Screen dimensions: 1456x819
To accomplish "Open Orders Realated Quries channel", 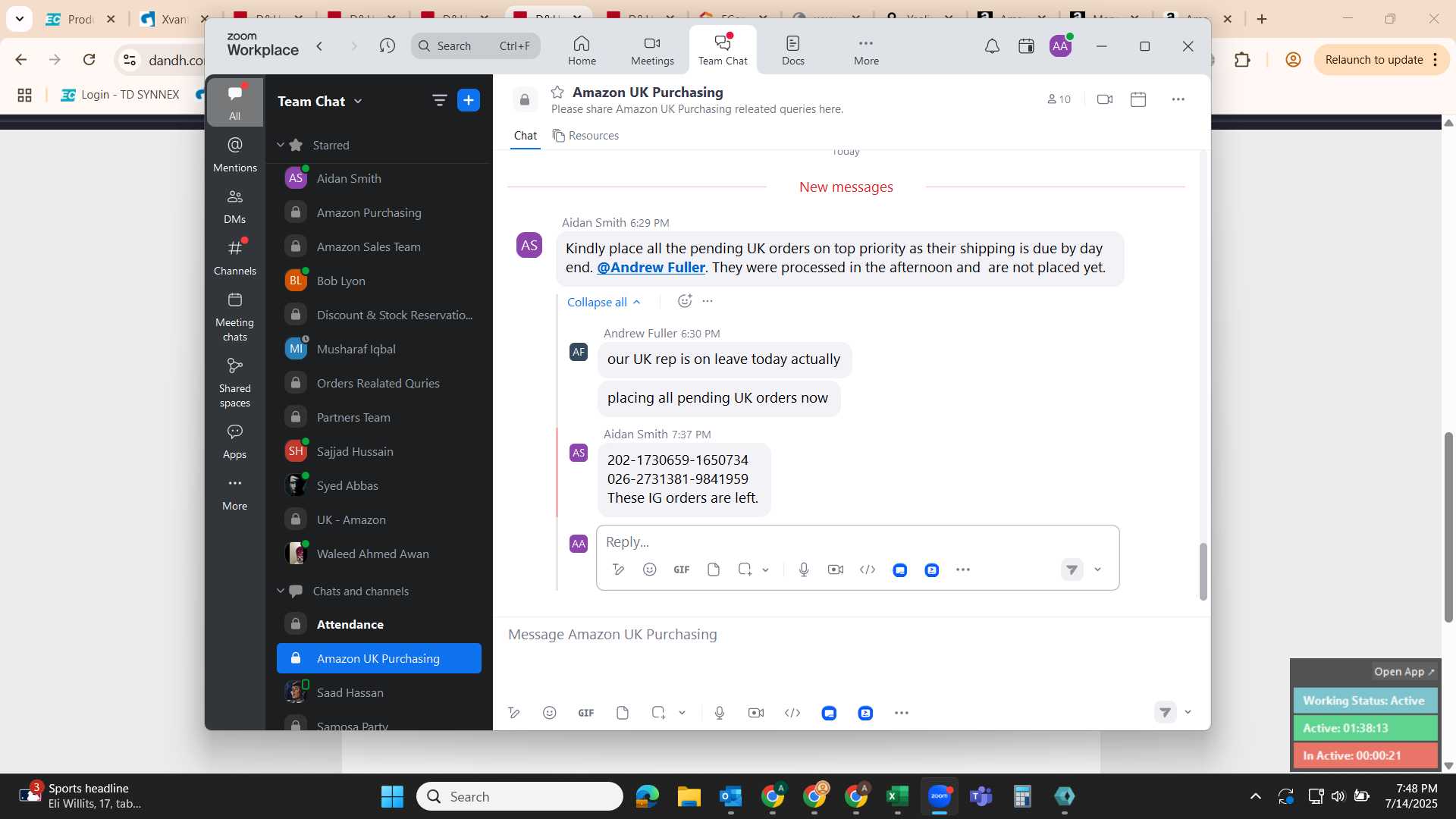I will click(x=379, y=383).
